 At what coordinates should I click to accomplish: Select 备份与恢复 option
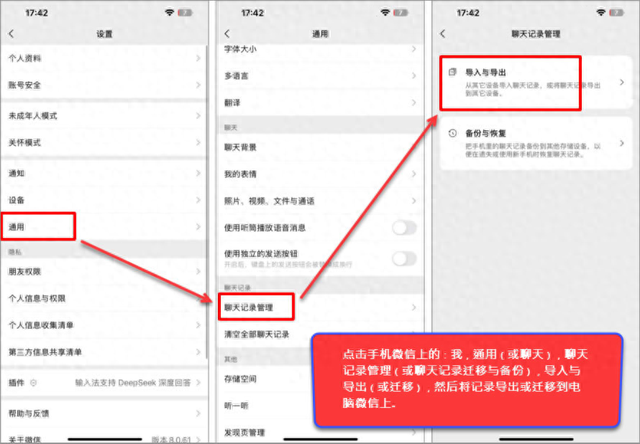click(x=536, y=143)
